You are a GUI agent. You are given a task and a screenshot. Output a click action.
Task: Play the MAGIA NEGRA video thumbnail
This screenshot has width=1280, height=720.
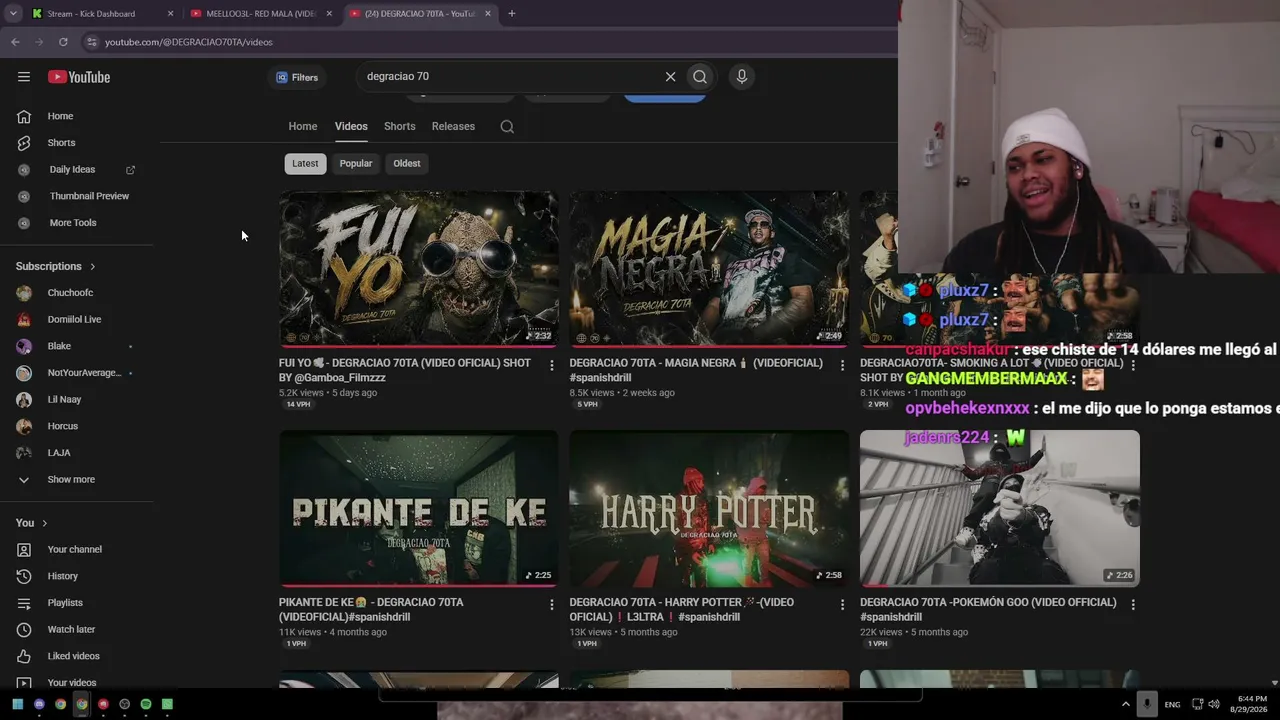click(x=709, y=269)
